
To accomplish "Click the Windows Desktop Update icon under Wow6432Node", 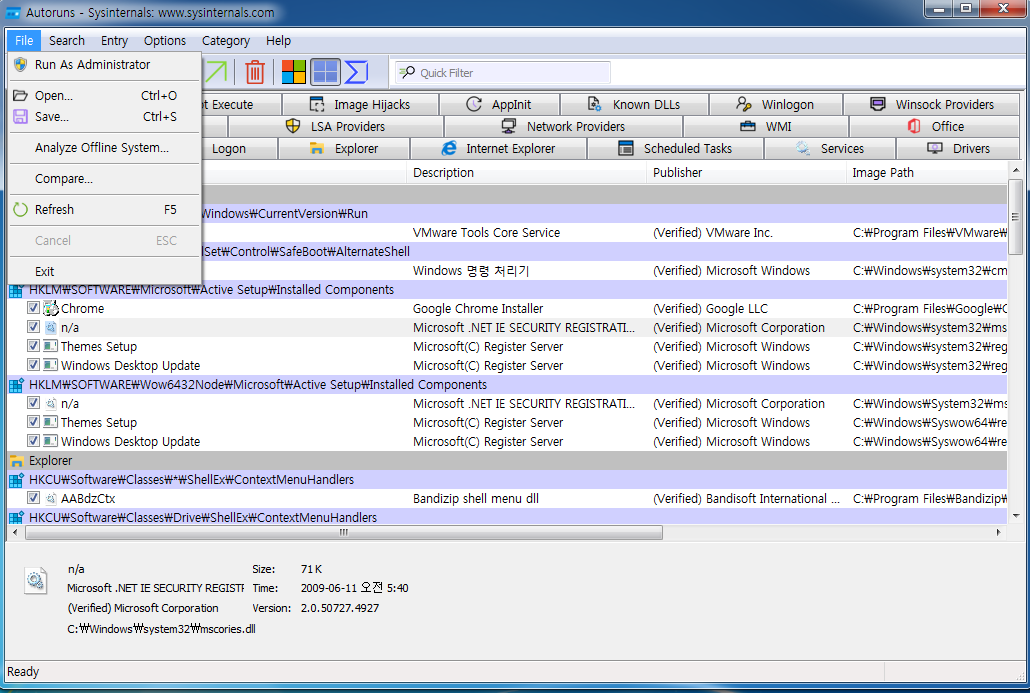I will [x=51, y=441].
